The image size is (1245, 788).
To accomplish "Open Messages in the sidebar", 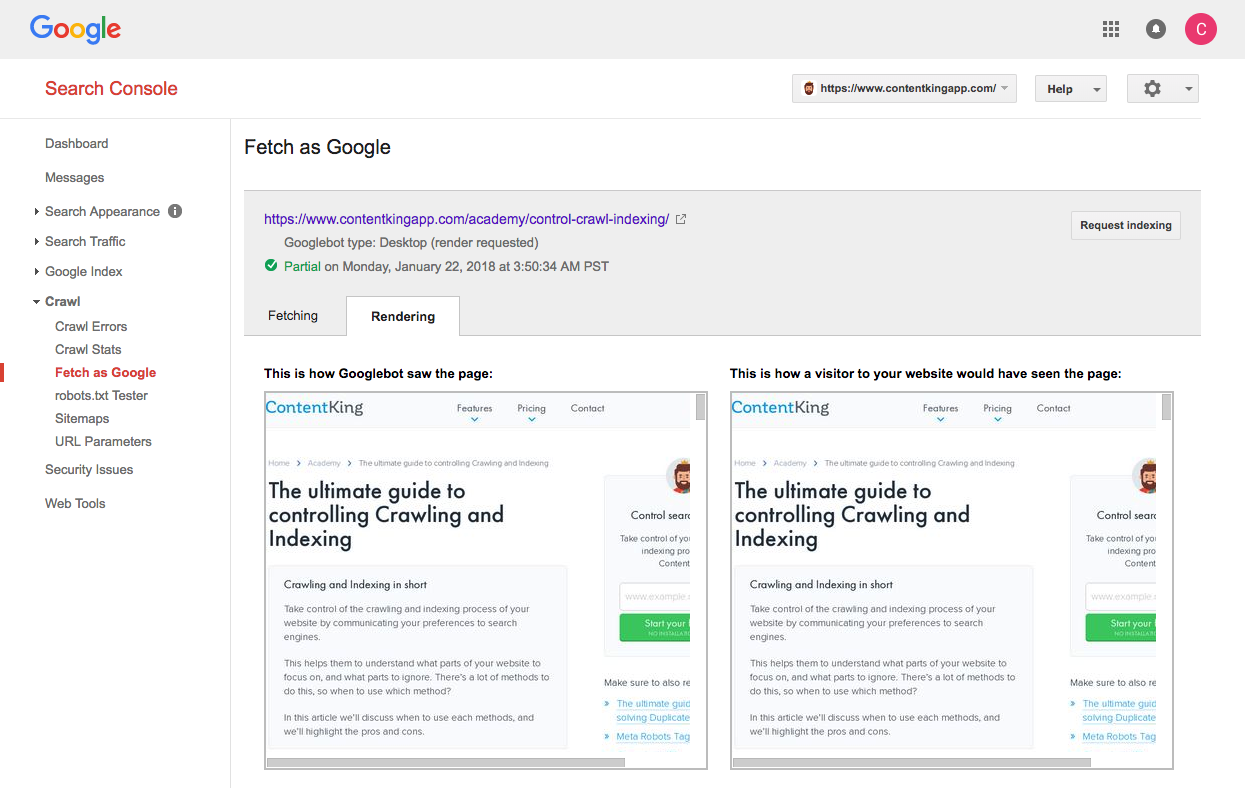I will coord(74,177).
